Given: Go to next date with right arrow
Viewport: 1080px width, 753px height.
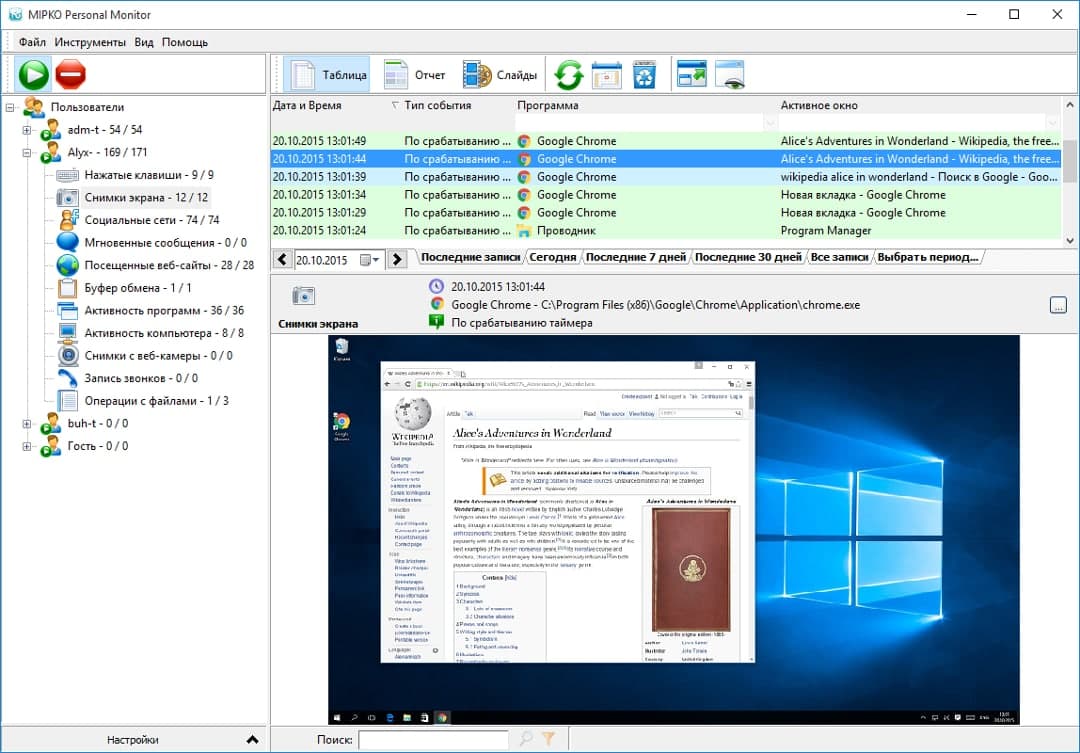Looking at the screenshot, I should pyautogui.click(x=397, y=260).
